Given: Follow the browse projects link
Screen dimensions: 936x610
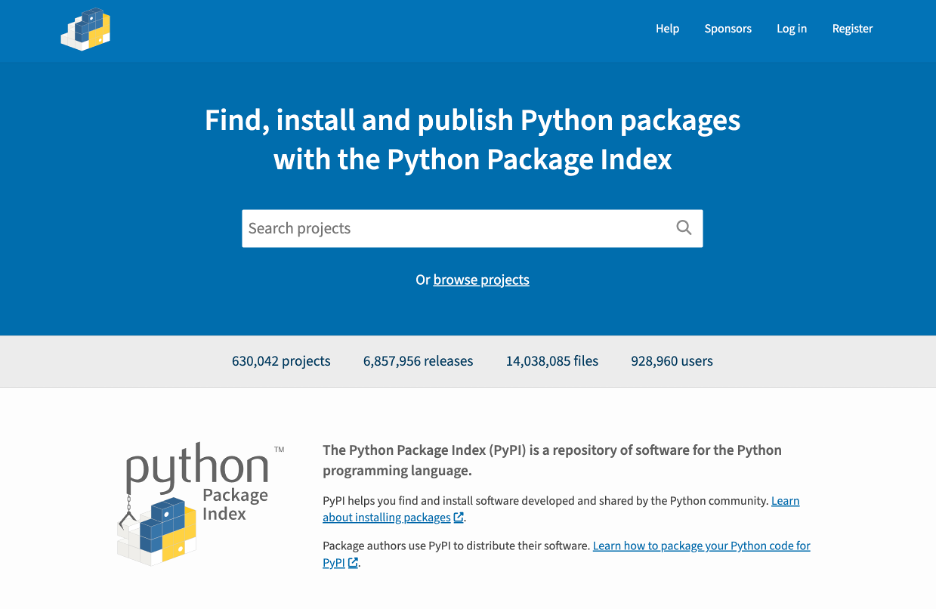Looking at the screenshot, I should (481, 280).
